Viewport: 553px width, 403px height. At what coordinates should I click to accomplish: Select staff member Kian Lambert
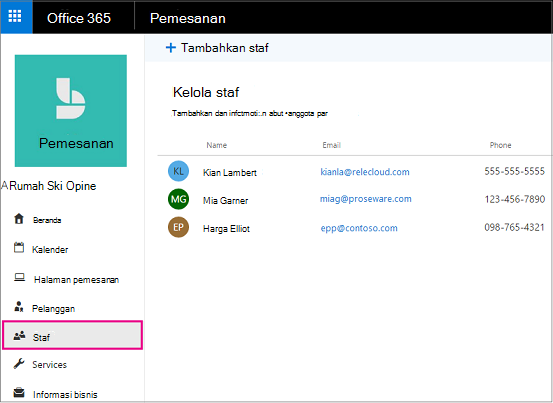pos(230,172)
